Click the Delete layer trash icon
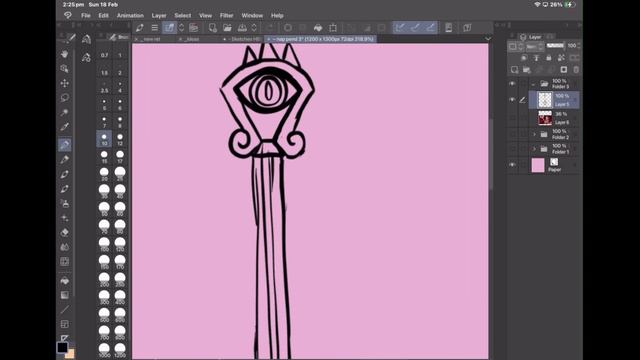 pyautogui.click(x=576, y=70)
